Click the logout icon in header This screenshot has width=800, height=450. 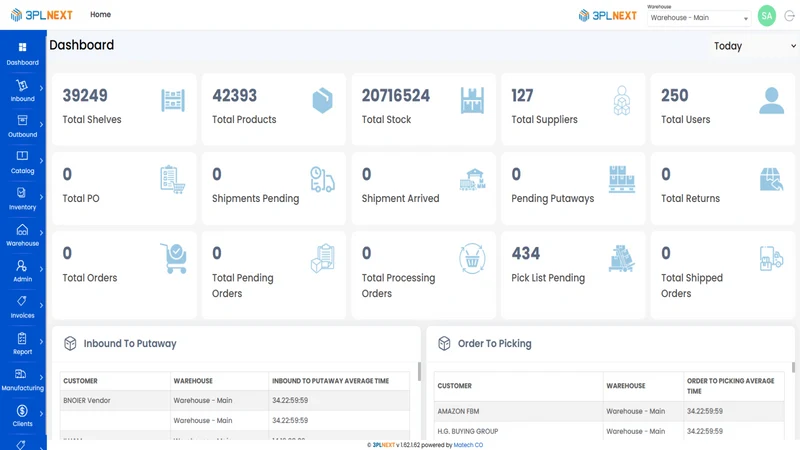click(789, 16)
